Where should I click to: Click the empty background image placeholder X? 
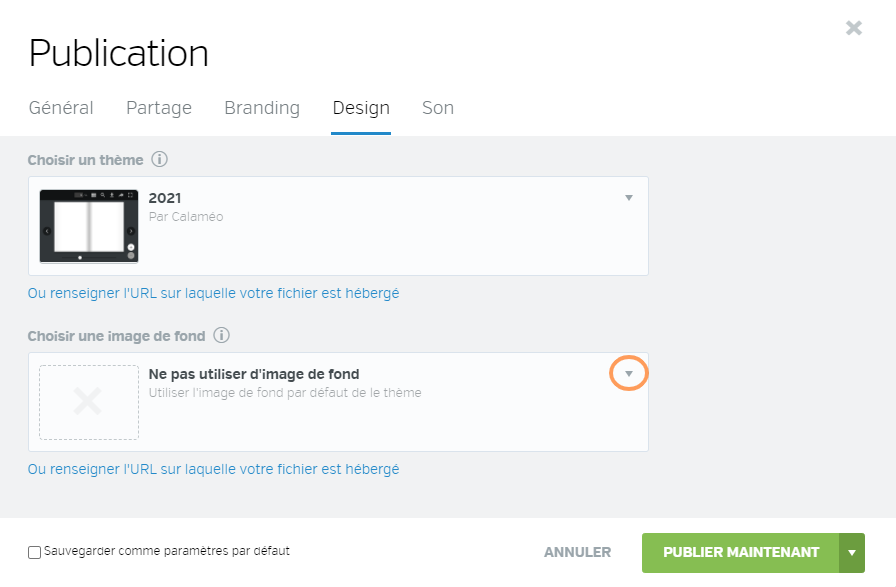click(x=89, y=402)
